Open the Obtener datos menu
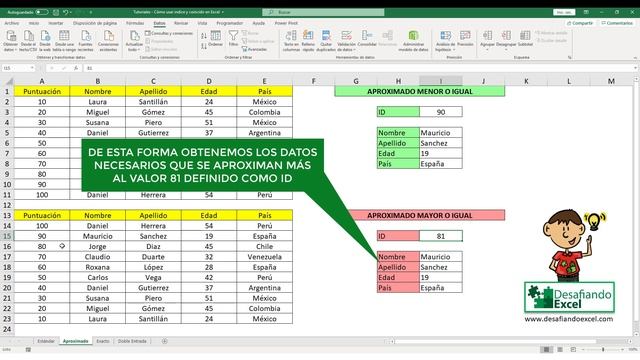Viewport: 640px width, 360px height. (11, 41)
